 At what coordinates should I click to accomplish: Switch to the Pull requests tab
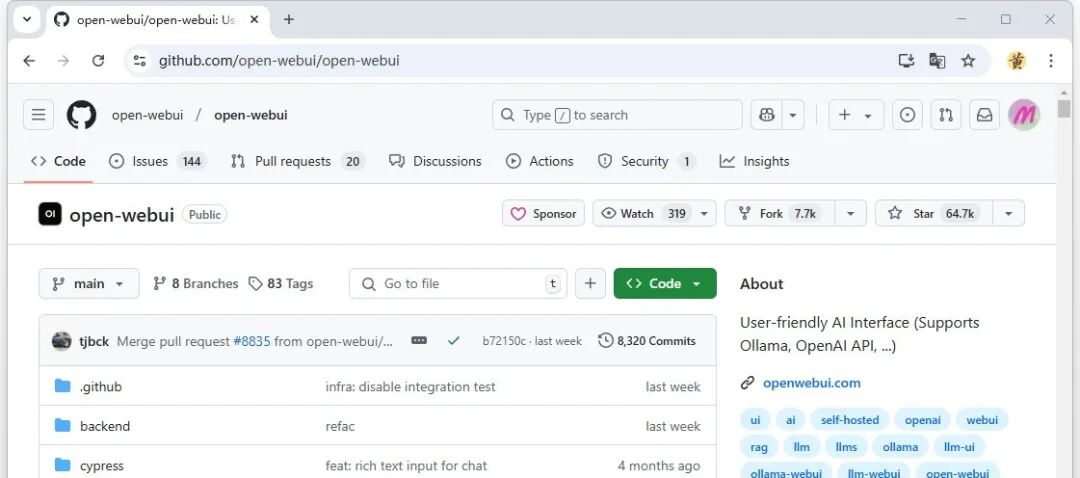[x=297, y=161]
